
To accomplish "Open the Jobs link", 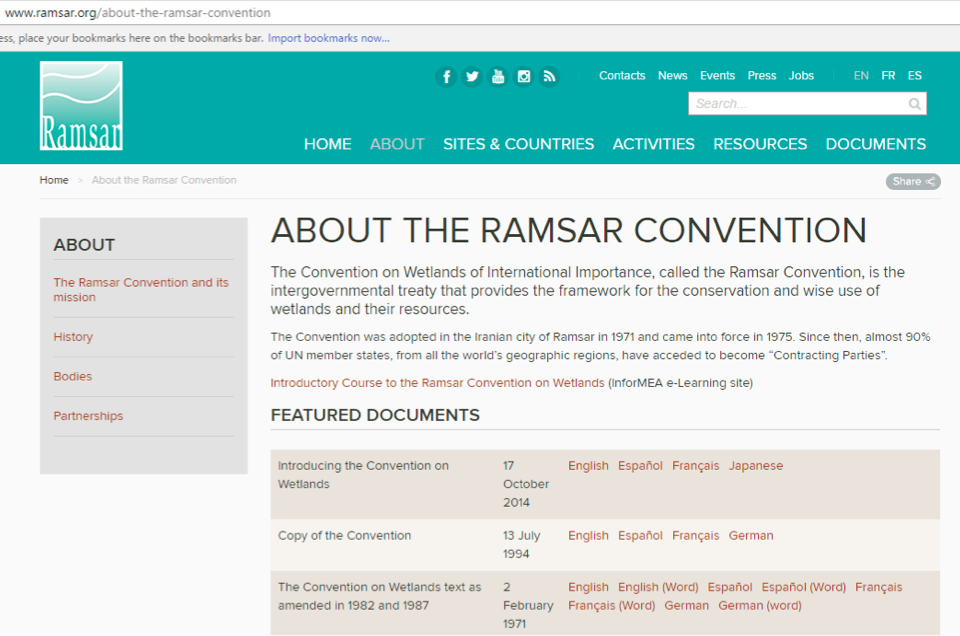I will point(801,75).
